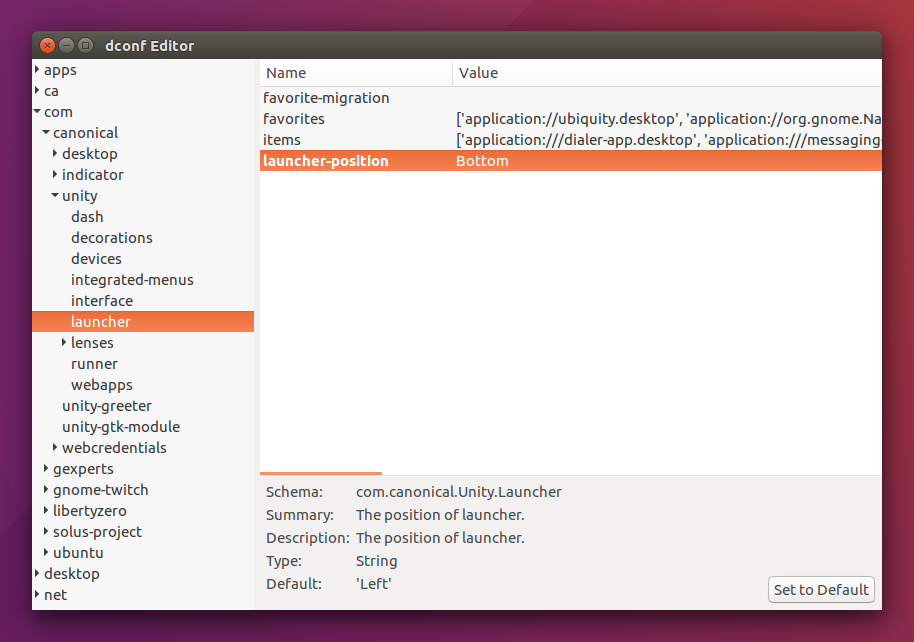Select the webapps tree item

(x=101, y=385)
